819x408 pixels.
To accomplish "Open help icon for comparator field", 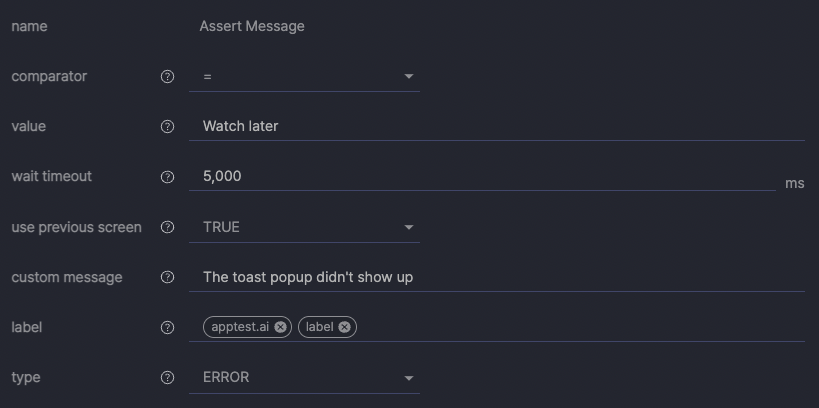I will 167,77.
